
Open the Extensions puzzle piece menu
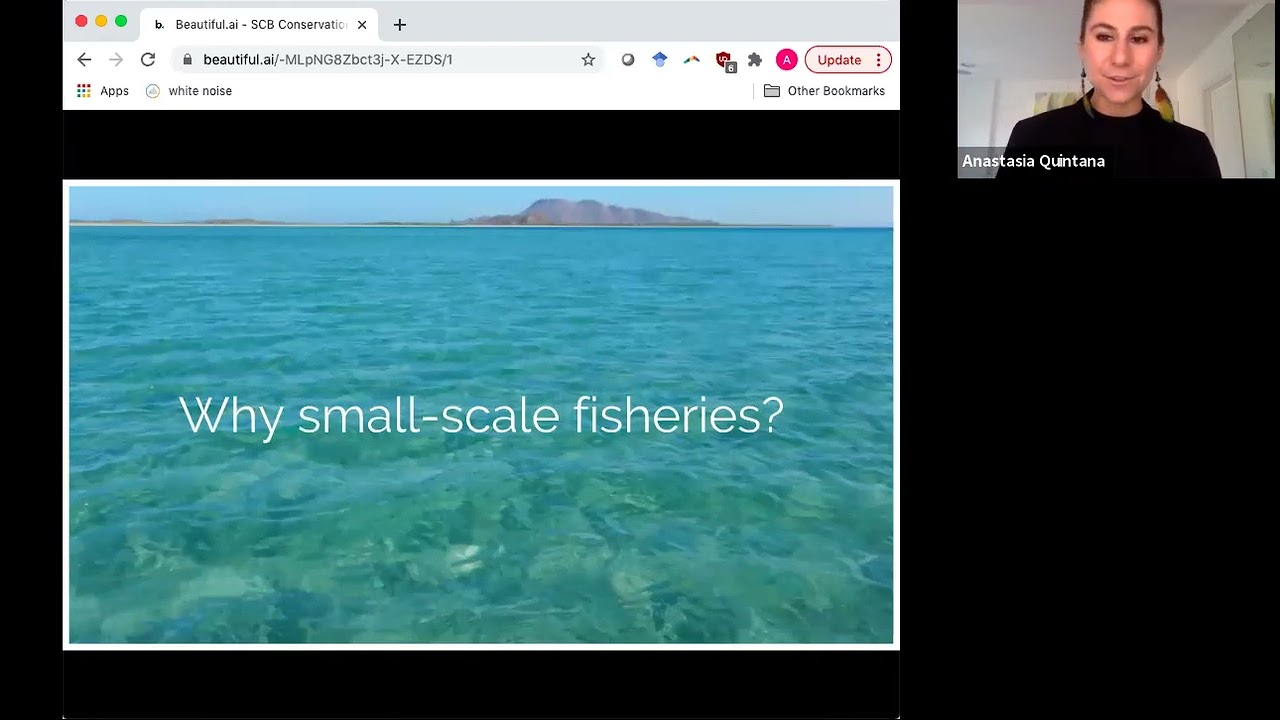click(755, 60)
